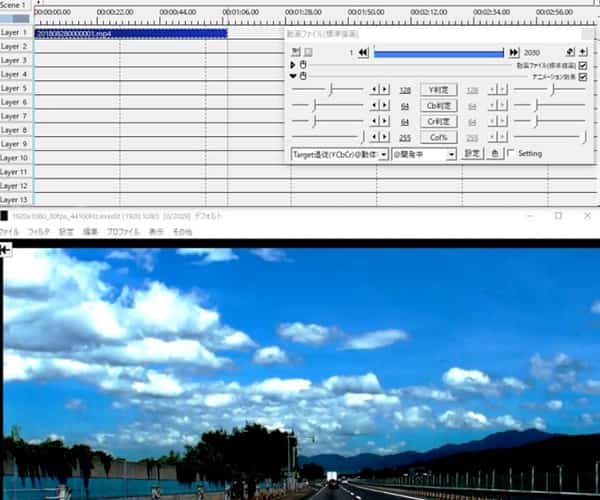This screenshot has width=600, height=500.
Task: Open the 編集 menu
Action: [90, 231]
